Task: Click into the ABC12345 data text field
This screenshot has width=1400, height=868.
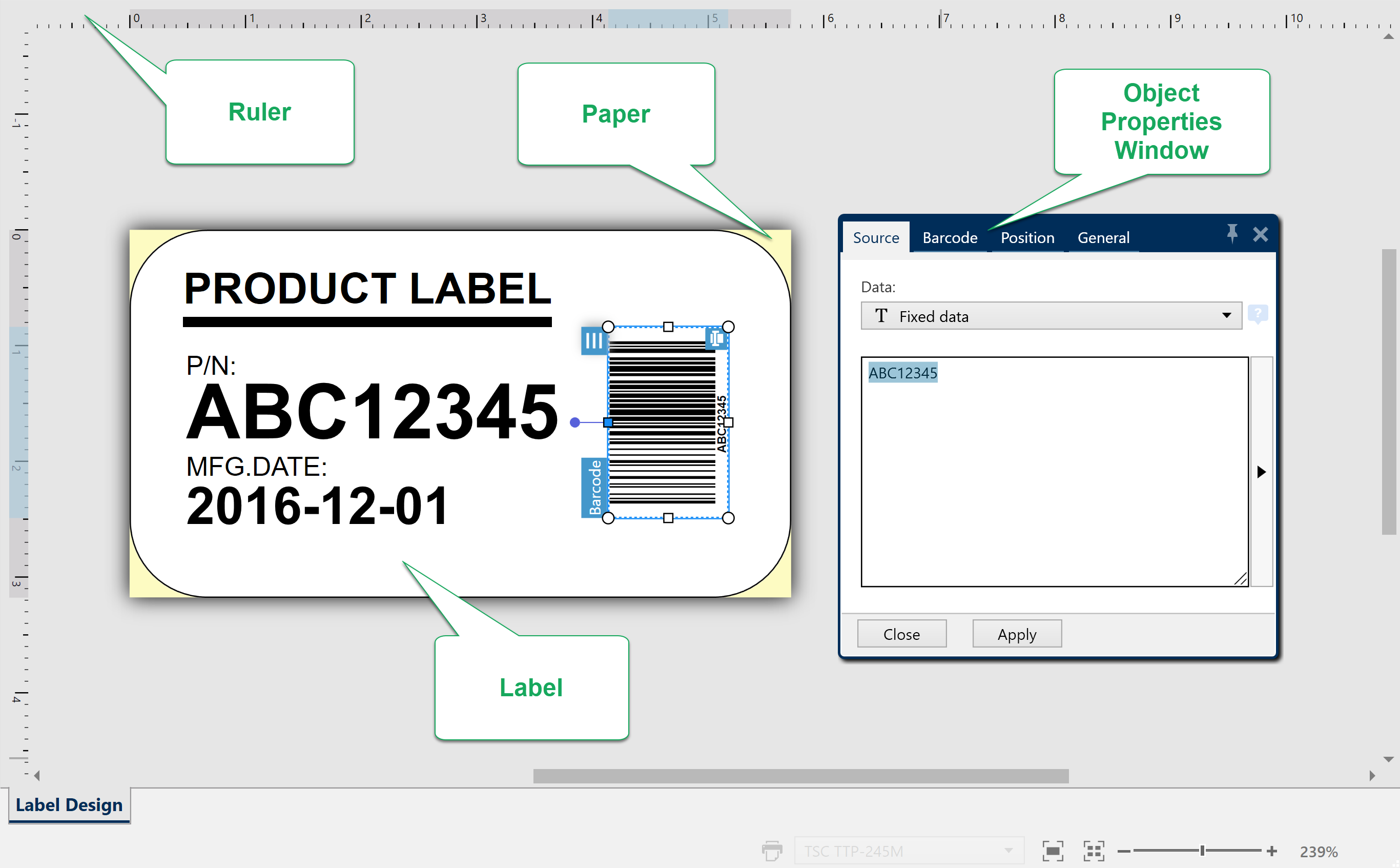Action: click(1054, 471)
